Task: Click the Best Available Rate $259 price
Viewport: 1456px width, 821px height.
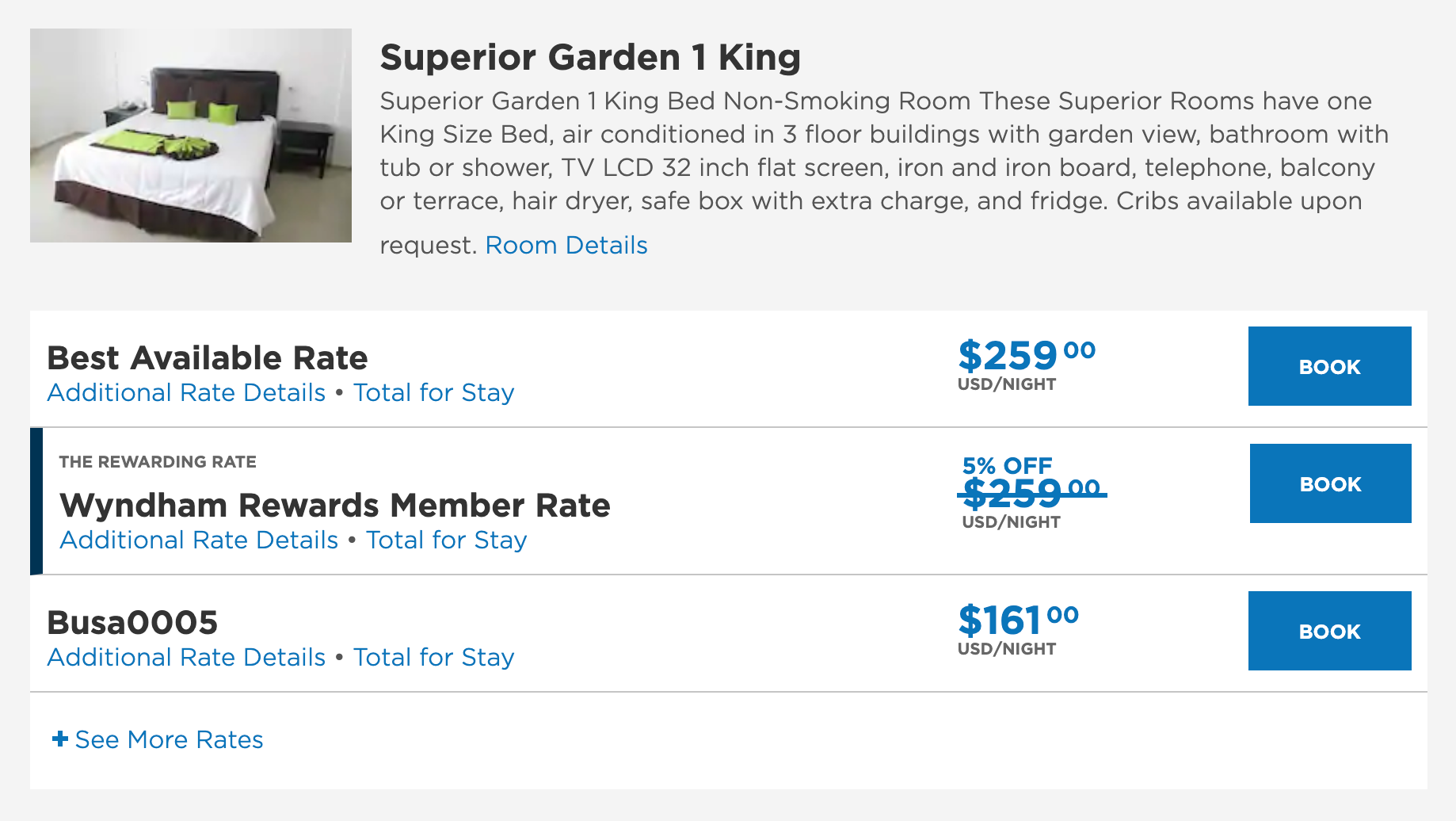Action: coord(1026,357)
